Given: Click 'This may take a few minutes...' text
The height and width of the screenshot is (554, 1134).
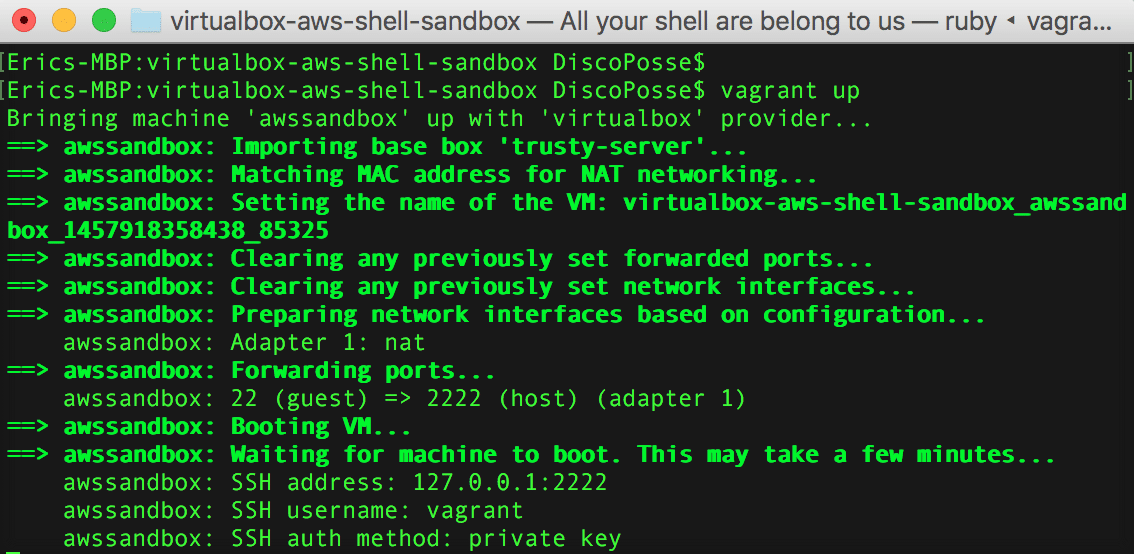Looking at the screenshot, I should (846, 455).
